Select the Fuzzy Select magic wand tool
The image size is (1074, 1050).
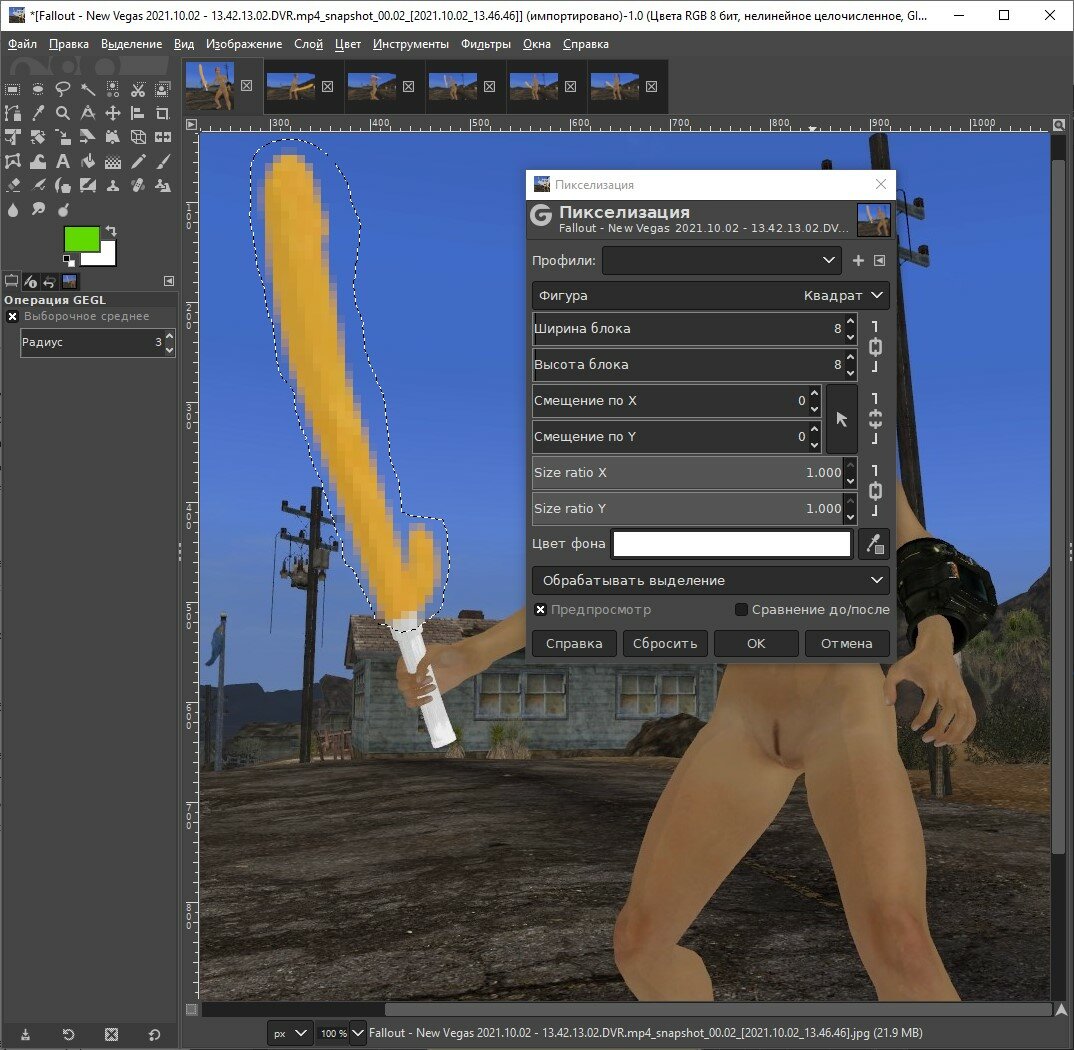pyautogui.click(x=88, y=89)
